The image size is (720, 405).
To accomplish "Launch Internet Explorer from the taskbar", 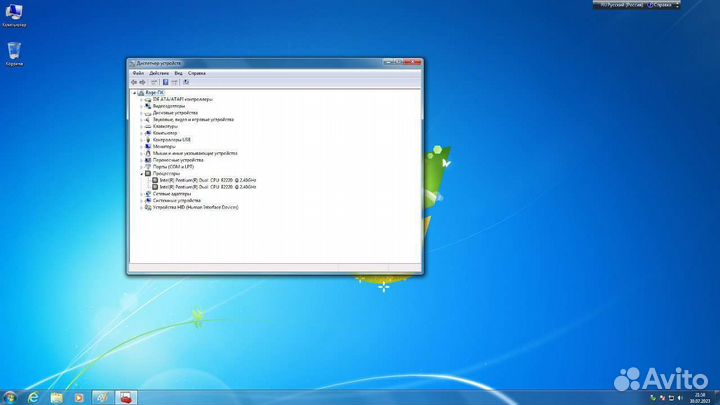I will pos(34,397).
